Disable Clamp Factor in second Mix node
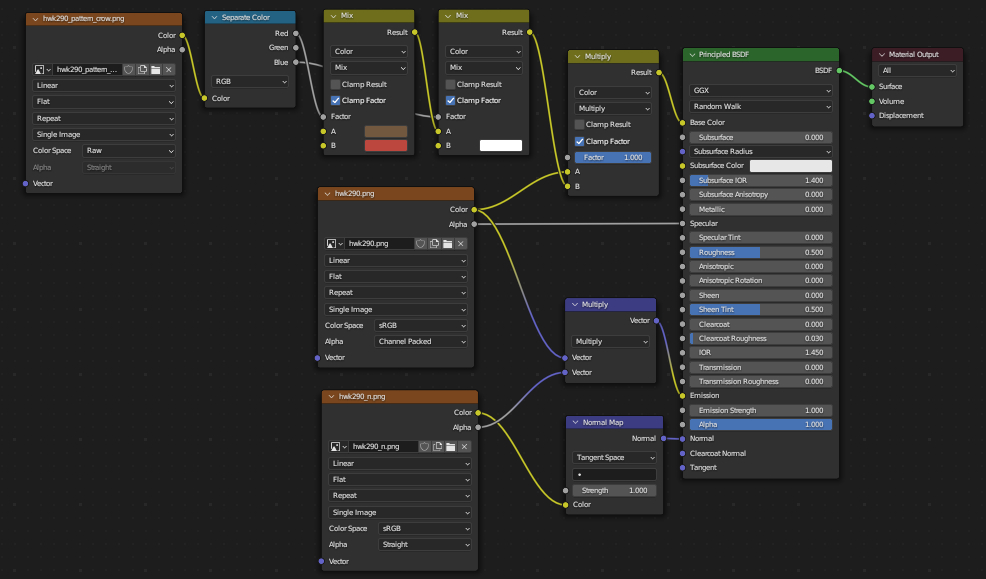 point(451,100)
